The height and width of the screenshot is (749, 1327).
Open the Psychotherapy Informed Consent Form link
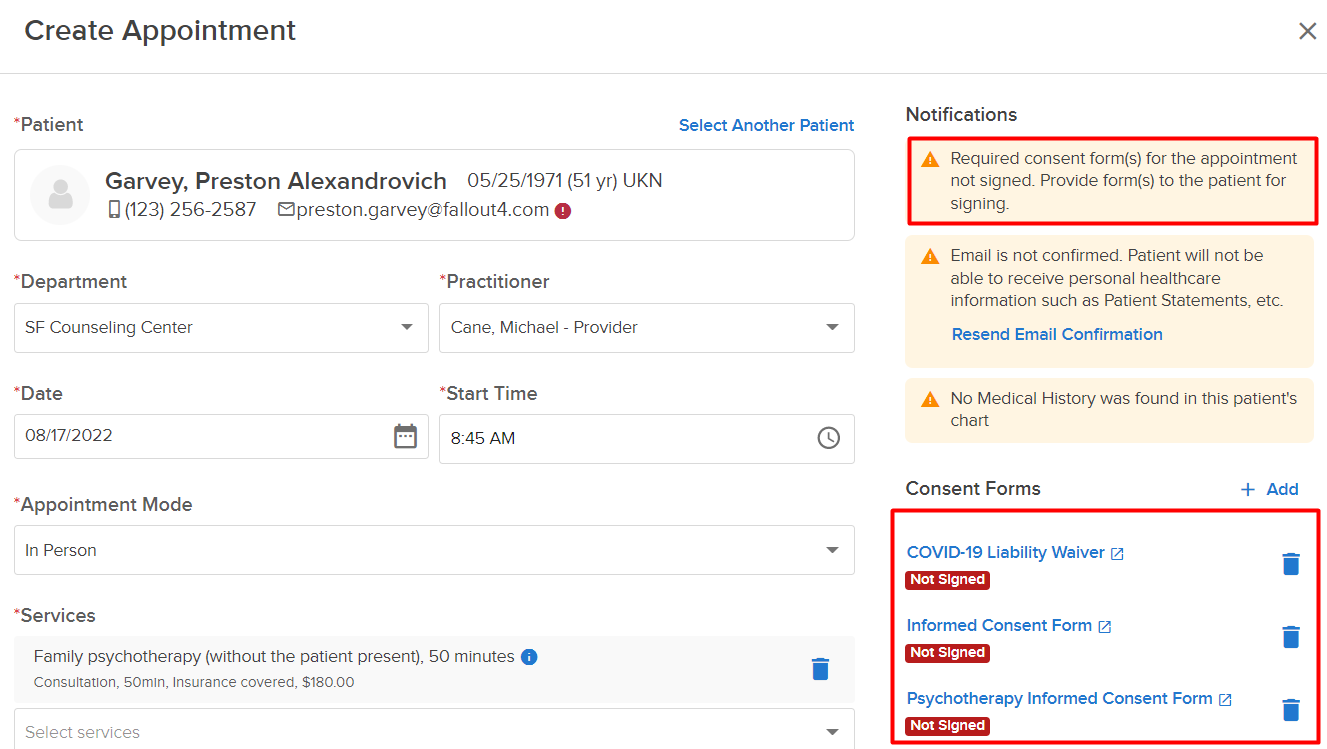[1059, 698]
